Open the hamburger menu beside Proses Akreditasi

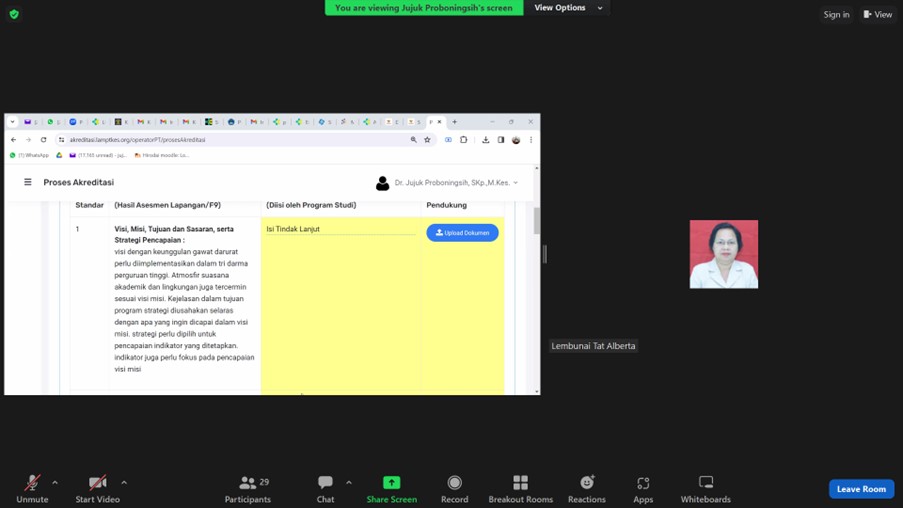pos(28,182)
